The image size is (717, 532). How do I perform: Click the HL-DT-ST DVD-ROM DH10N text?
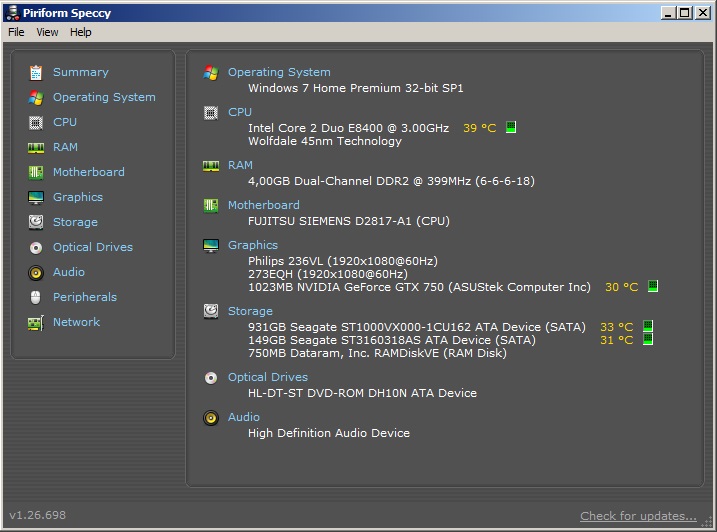[363, 393]
